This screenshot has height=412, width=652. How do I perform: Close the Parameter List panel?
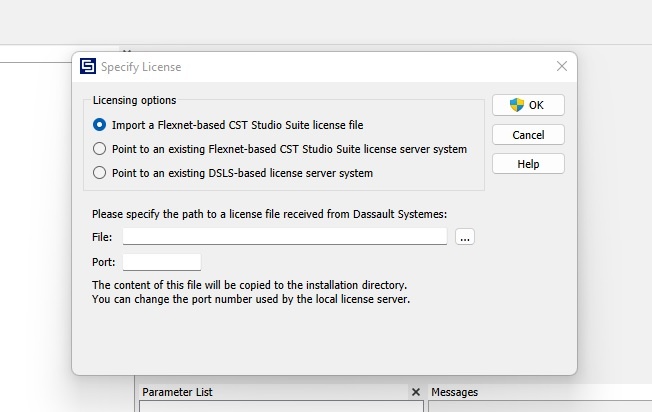click(416, 392)
